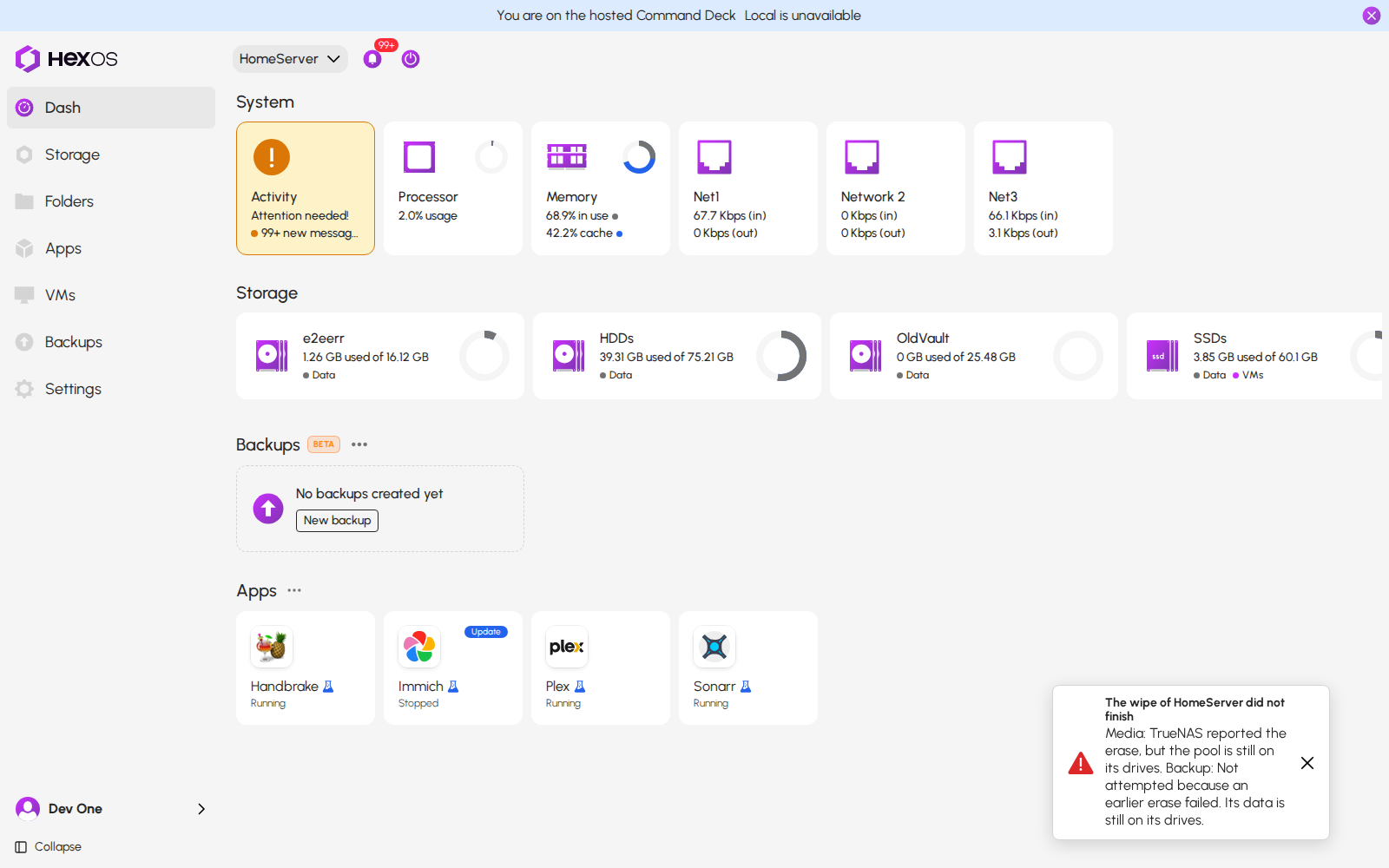
Task: Click the OldVault pool drive icon
Action: pos(866,356)
